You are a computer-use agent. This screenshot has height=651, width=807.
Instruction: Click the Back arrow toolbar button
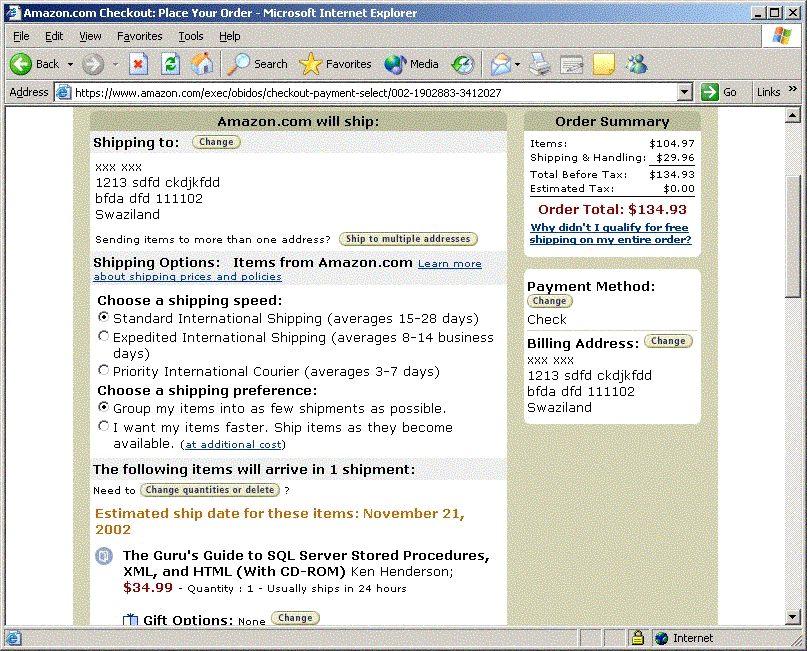(34, 64)
